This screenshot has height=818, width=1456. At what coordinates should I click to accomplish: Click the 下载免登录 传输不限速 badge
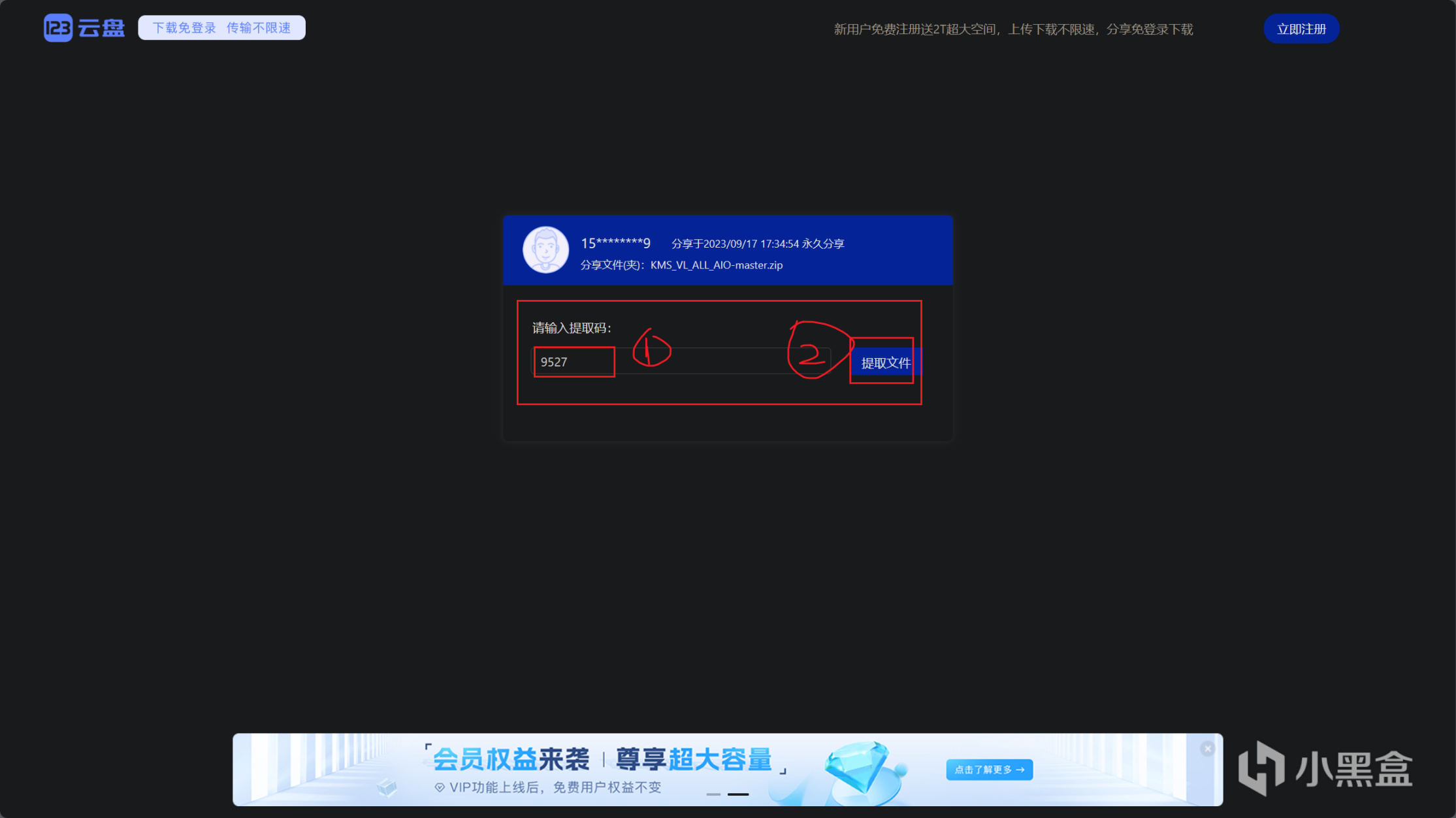pyautogui.click(x=221, y=28)
